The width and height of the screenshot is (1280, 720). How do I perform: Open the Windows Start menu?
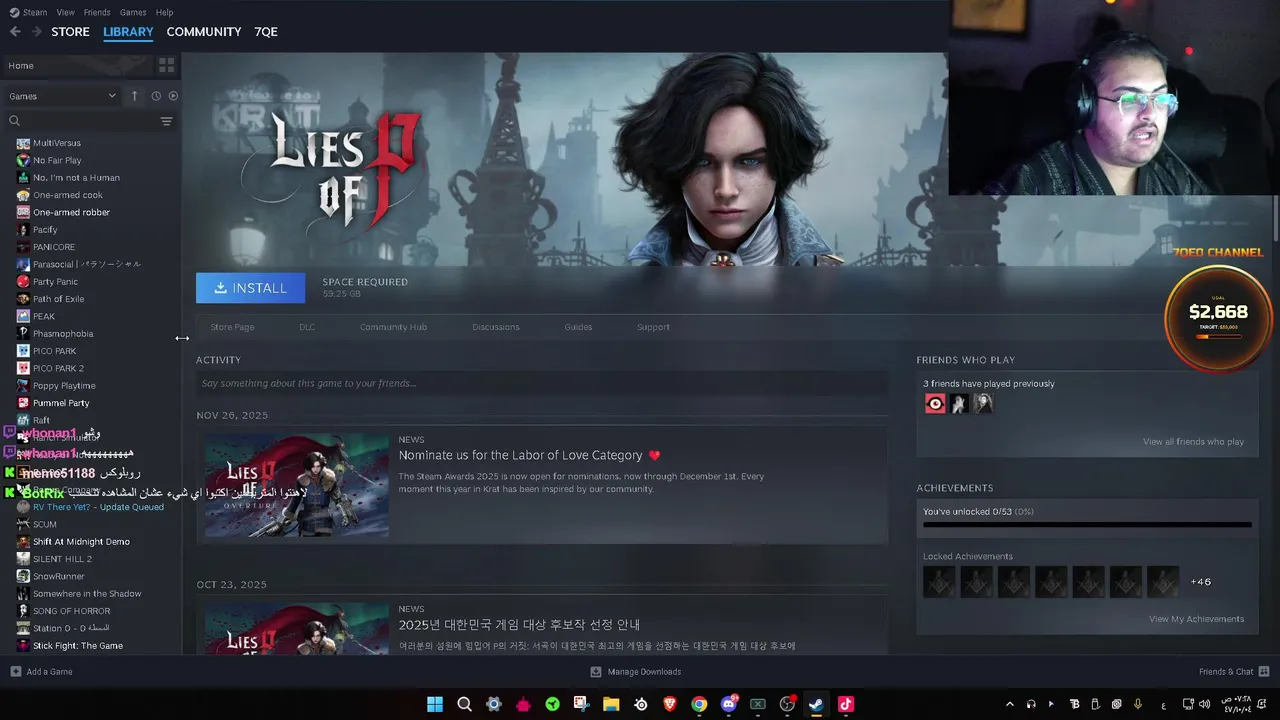click(x=435, y=704)
